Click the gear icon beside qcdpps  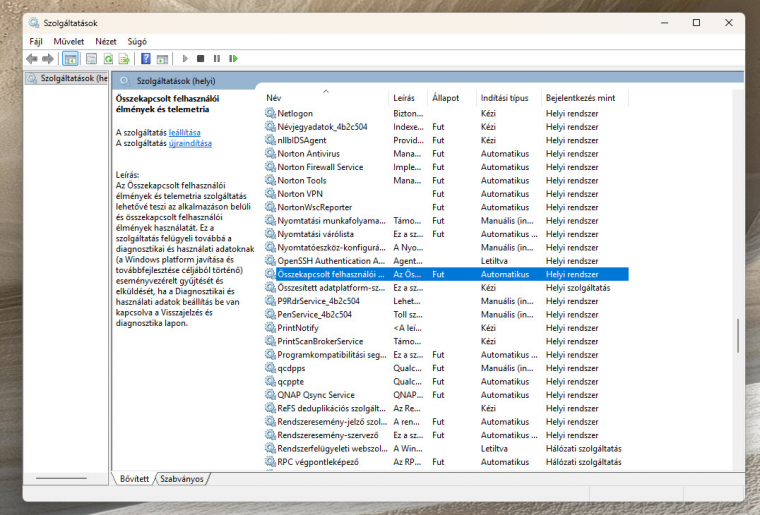270,368
